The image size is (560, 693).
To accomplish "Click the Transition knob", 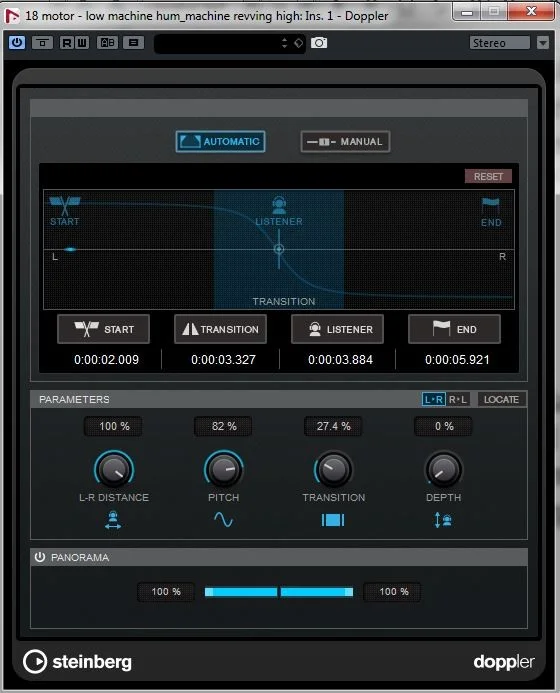I will point(334,469).
